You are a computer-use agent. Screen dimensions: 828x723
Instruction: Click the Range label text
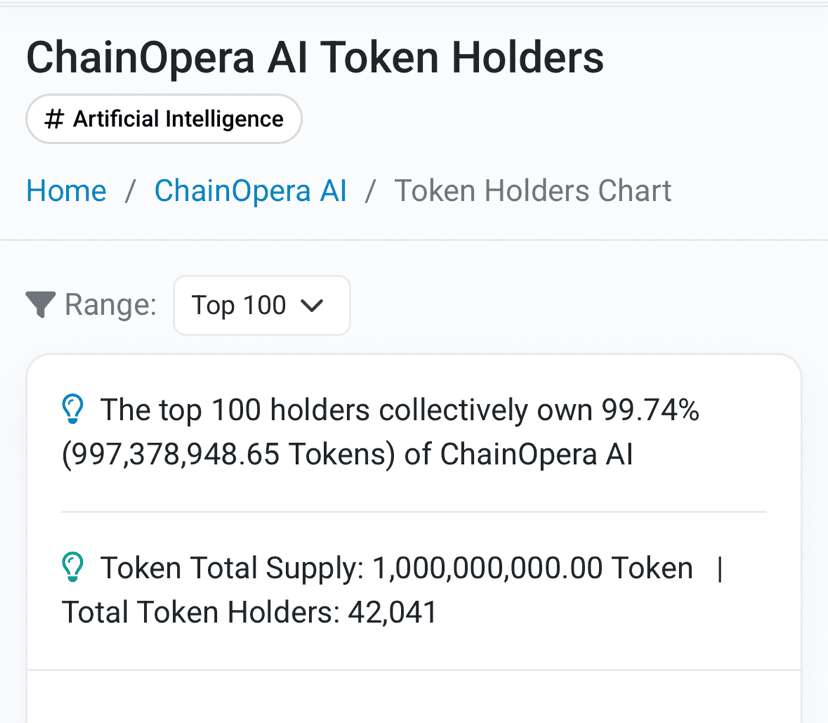110,305
